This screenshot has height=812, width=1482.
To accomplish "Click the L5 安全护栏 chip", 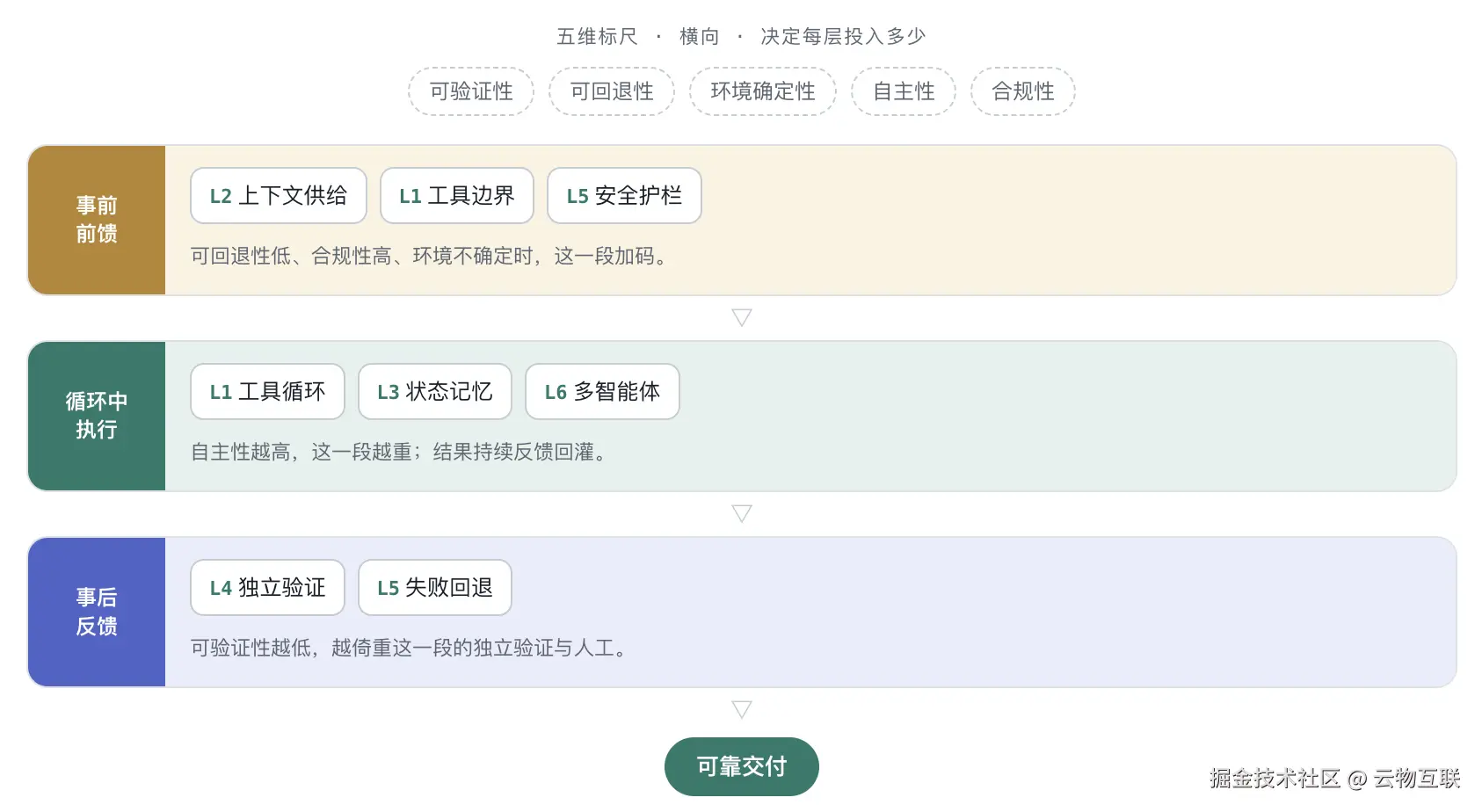I will [x=624, y=196].
